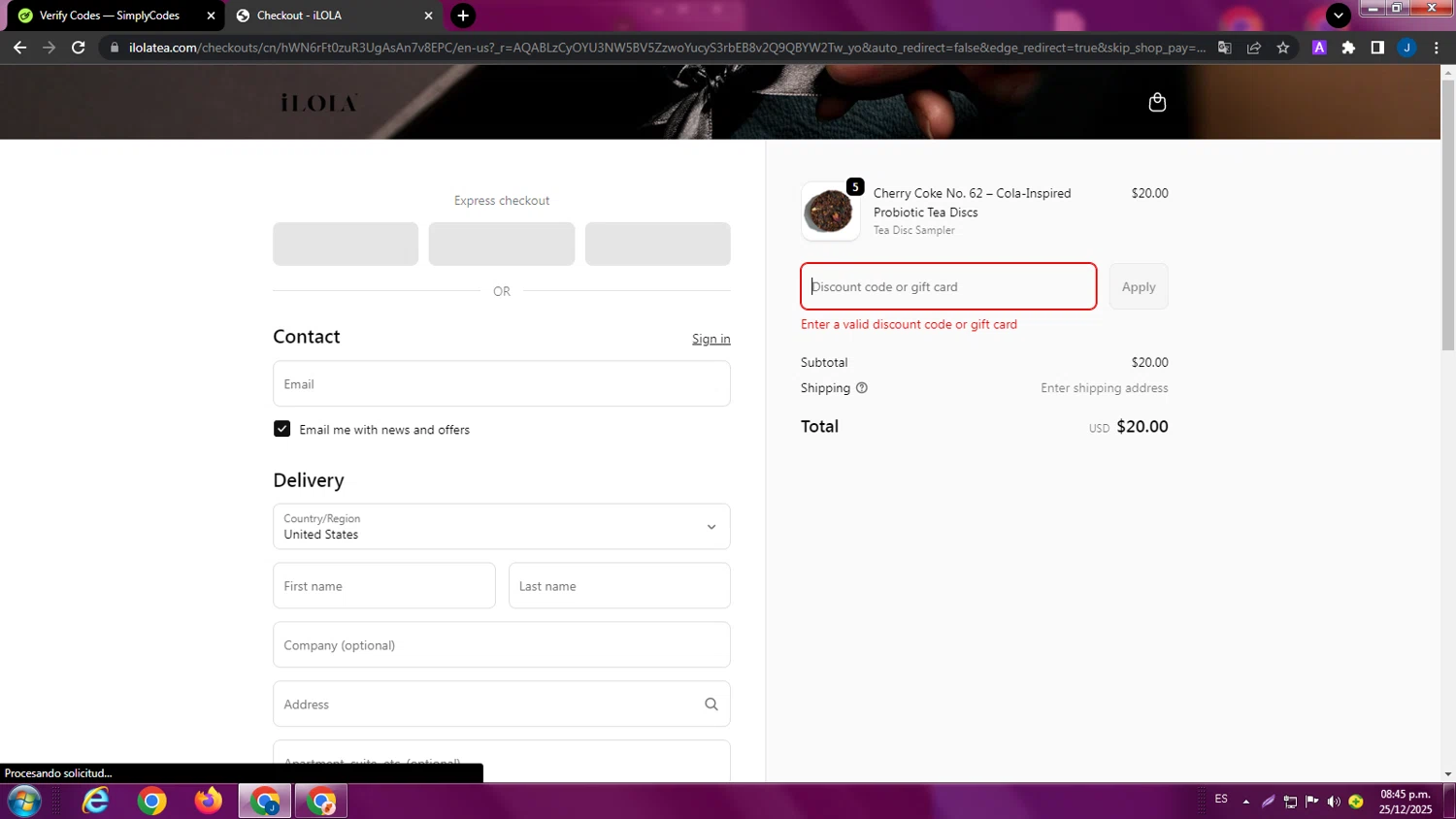Share this page from the address bar
The width and height of the screenshot is (1456, 819).
pyautogui.click(x=1254, y=48)
